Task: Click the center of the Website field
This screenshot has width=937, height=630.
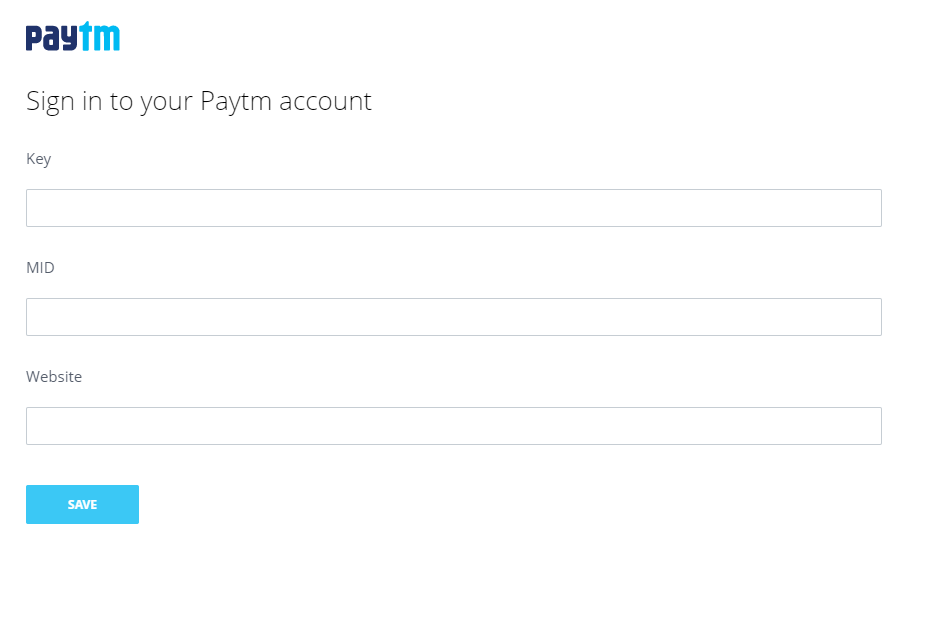Action: [453, 425]
